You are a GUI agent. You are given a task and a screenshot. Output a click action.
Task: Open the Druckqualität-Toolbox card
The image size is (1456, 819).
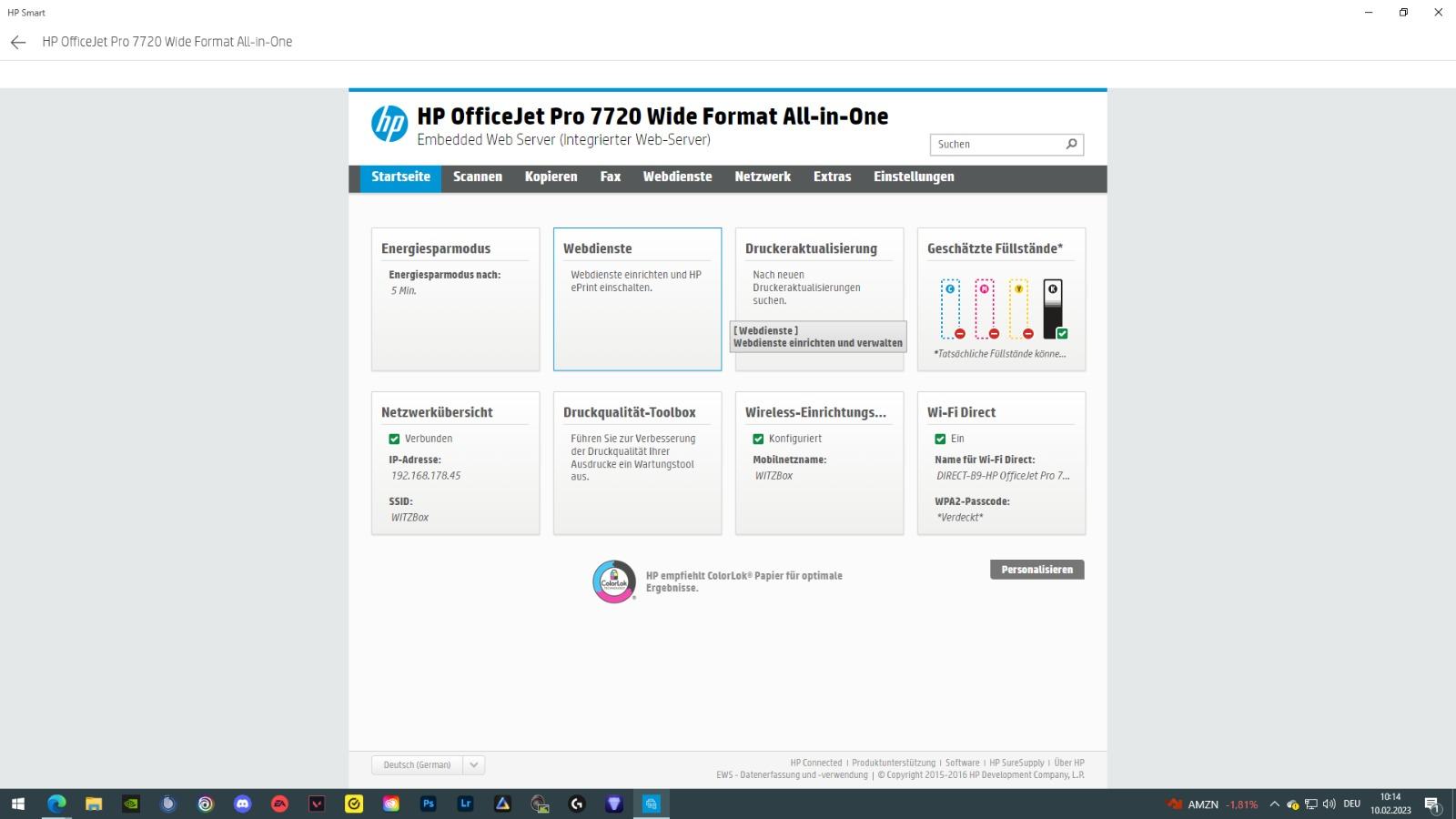point(637,463)
